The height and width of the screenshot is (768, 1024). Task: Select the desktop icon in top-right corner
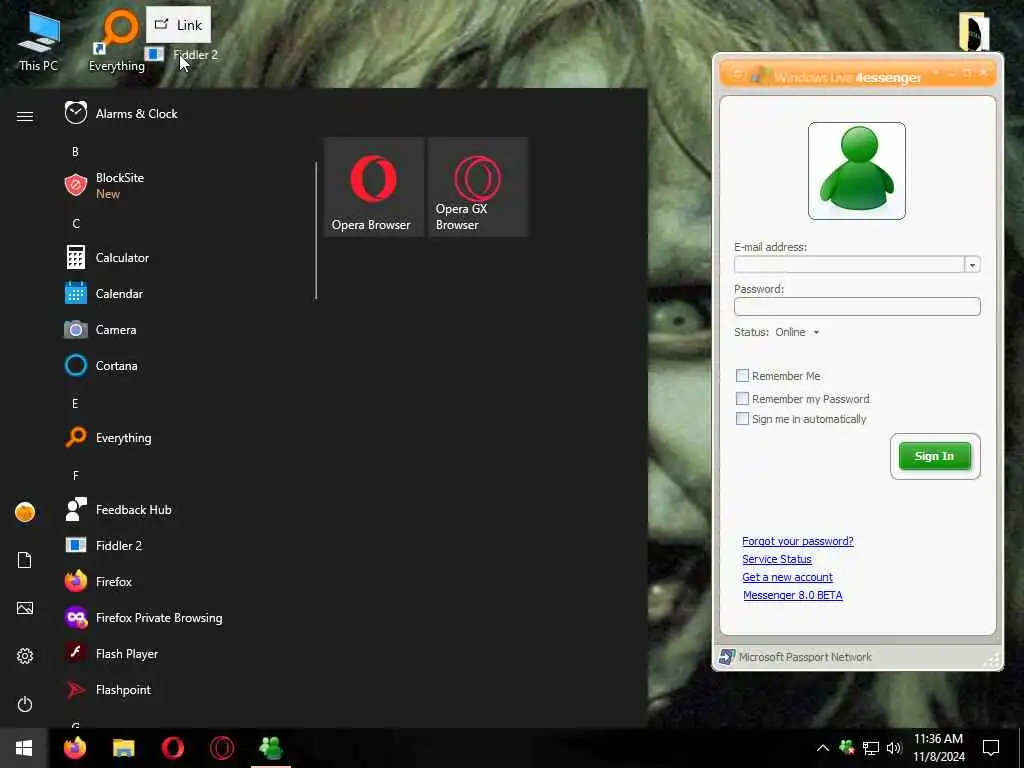pos(974,31)
